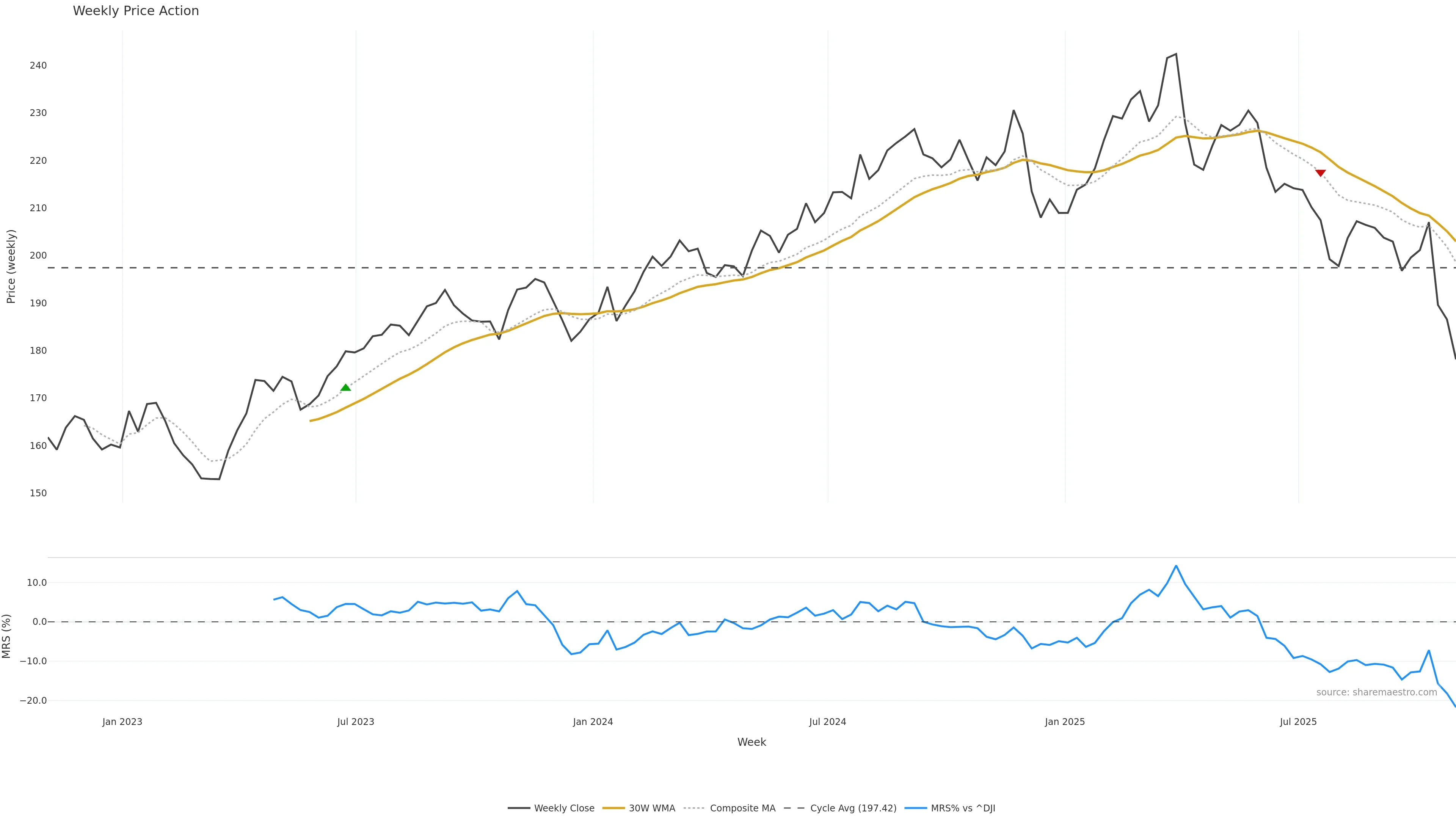This screenshot has width=1456, height=819.
Task: Click the Jan 2025 x-axis label
Action: point(1065,722)
